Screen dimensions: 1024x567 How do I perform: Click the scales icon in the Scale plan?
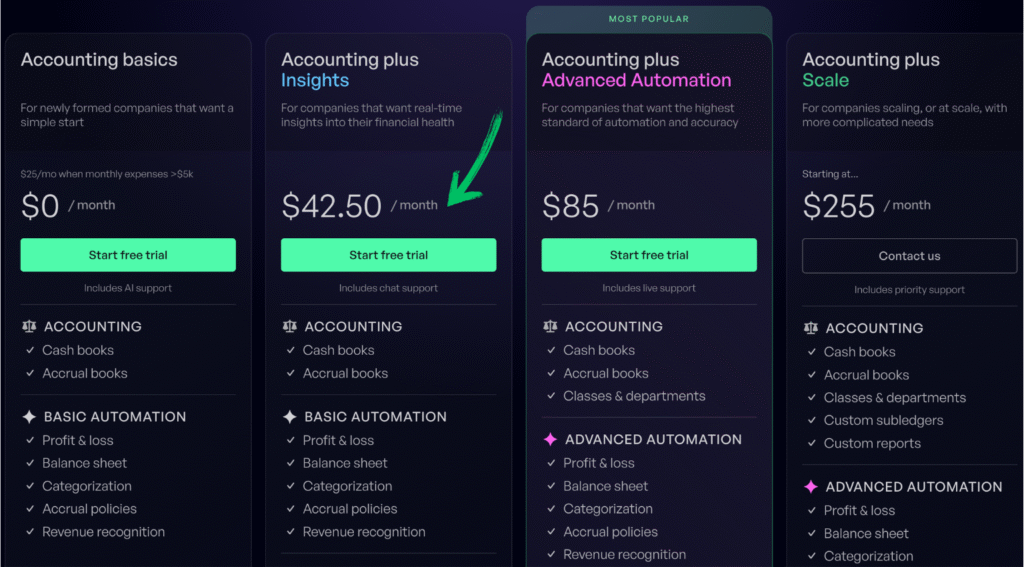point(811,328)
